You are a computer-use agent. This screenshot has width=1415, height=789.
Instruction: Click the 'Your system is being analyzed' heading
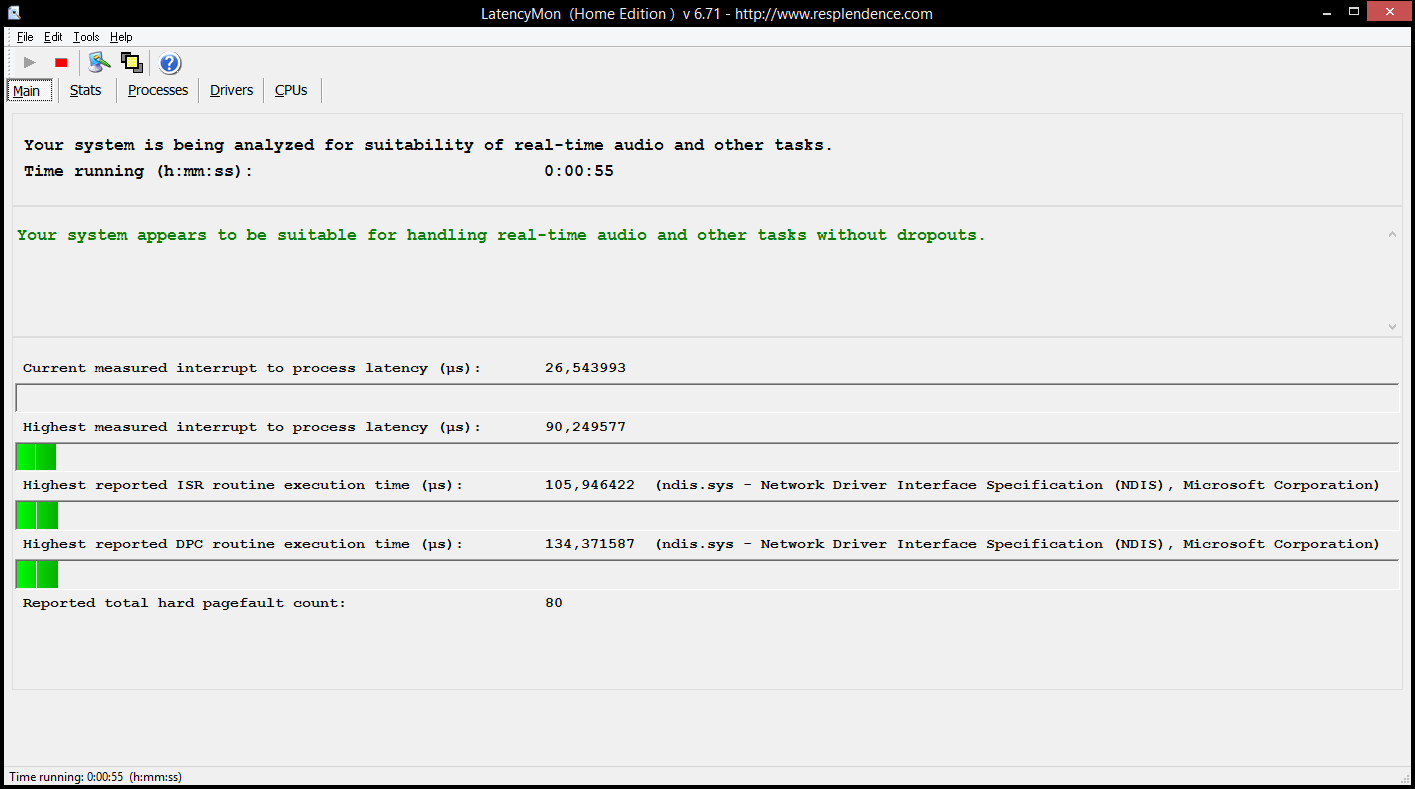coord(428,145)
